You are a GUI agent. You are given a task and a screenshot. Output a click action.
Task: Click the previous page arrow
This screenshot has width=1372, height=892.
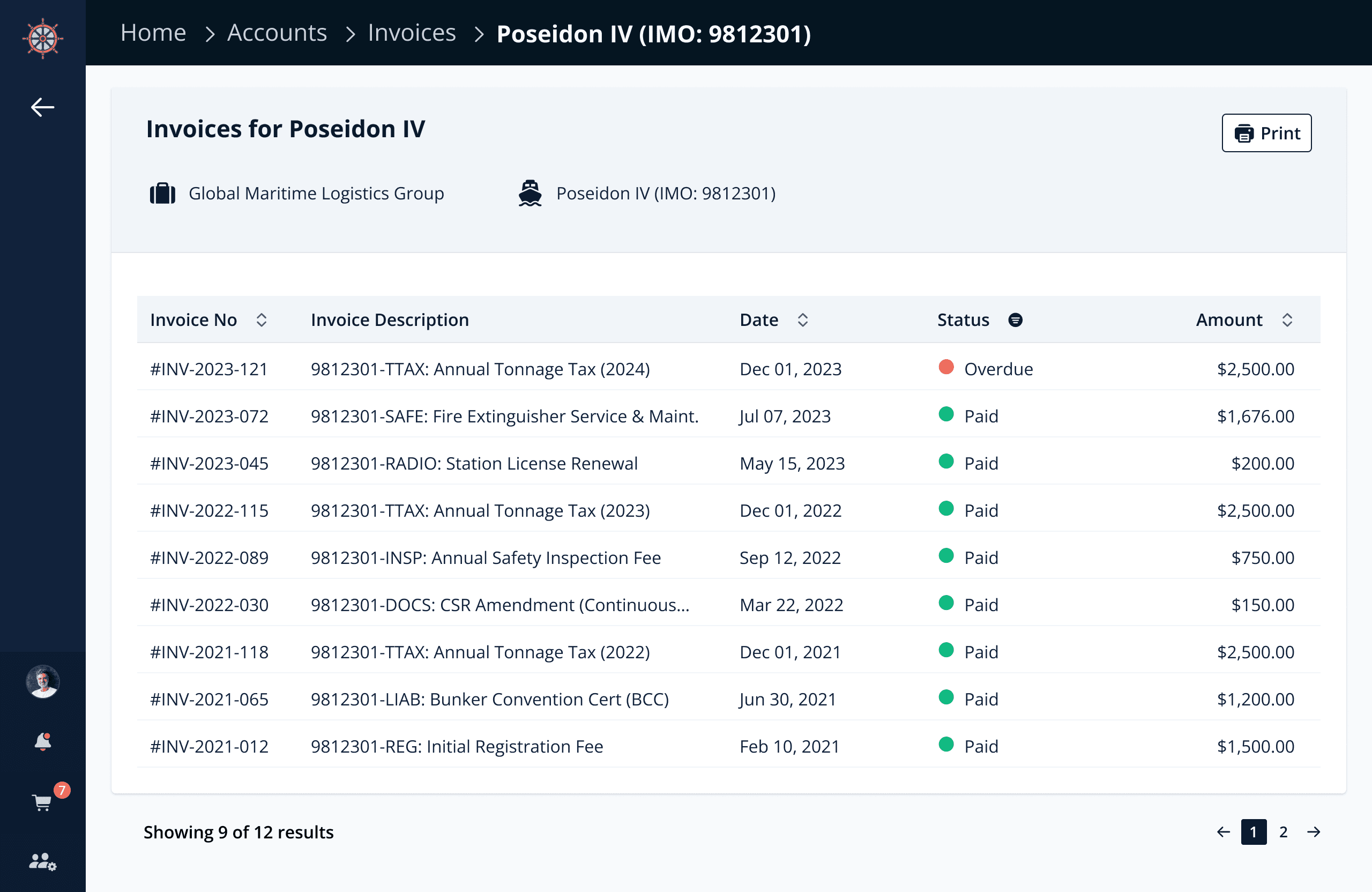pos(1223,832)
